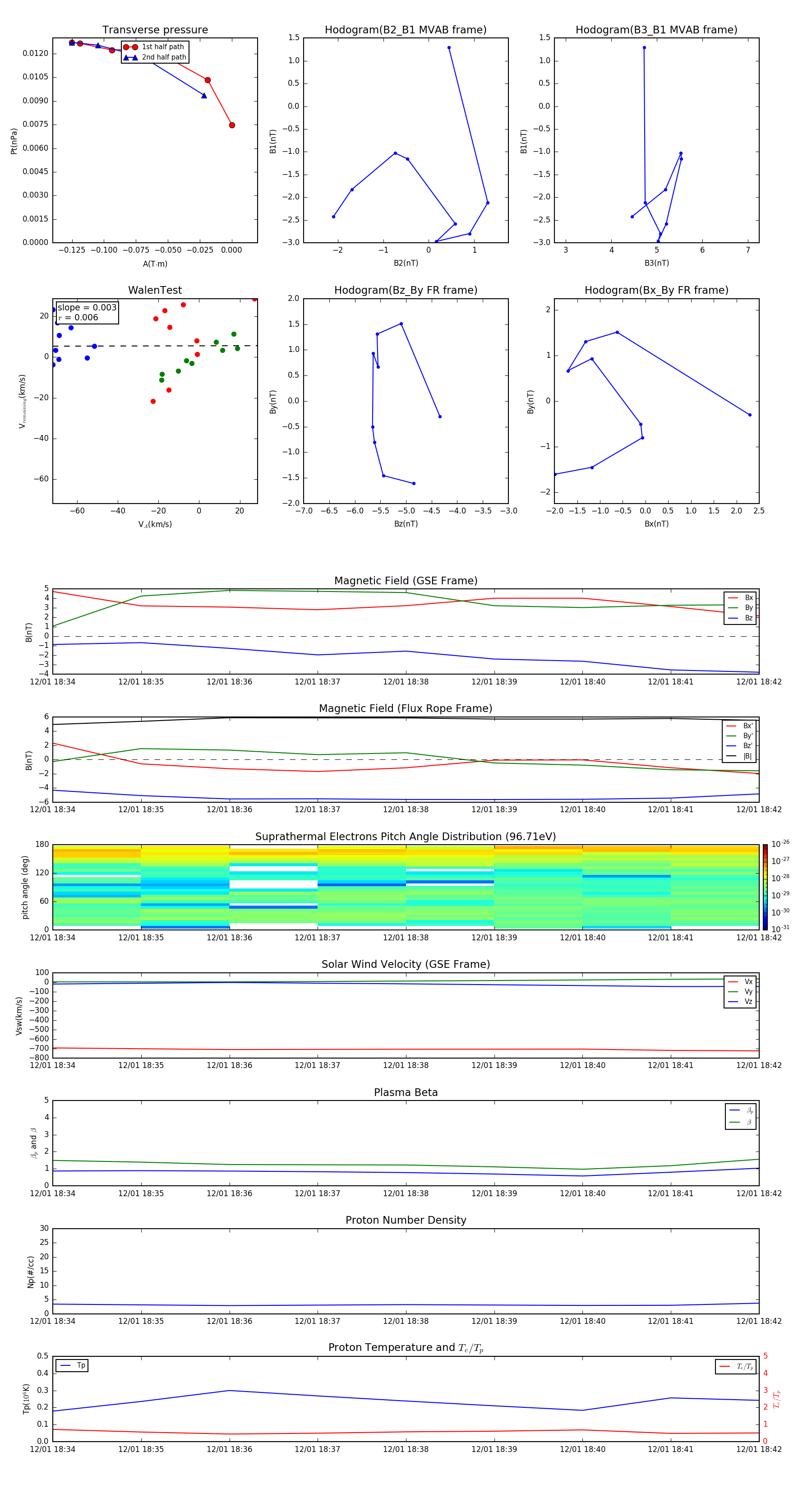Click the 'Hodogram(B3_B1 MVAB frame)' title

656,30
